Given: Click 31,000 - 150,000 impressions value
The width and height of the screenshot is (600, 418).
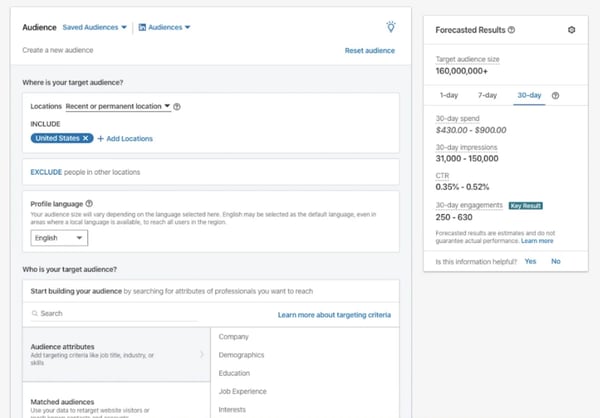Looking at the screenshot, I should click(x=467, y=158).
